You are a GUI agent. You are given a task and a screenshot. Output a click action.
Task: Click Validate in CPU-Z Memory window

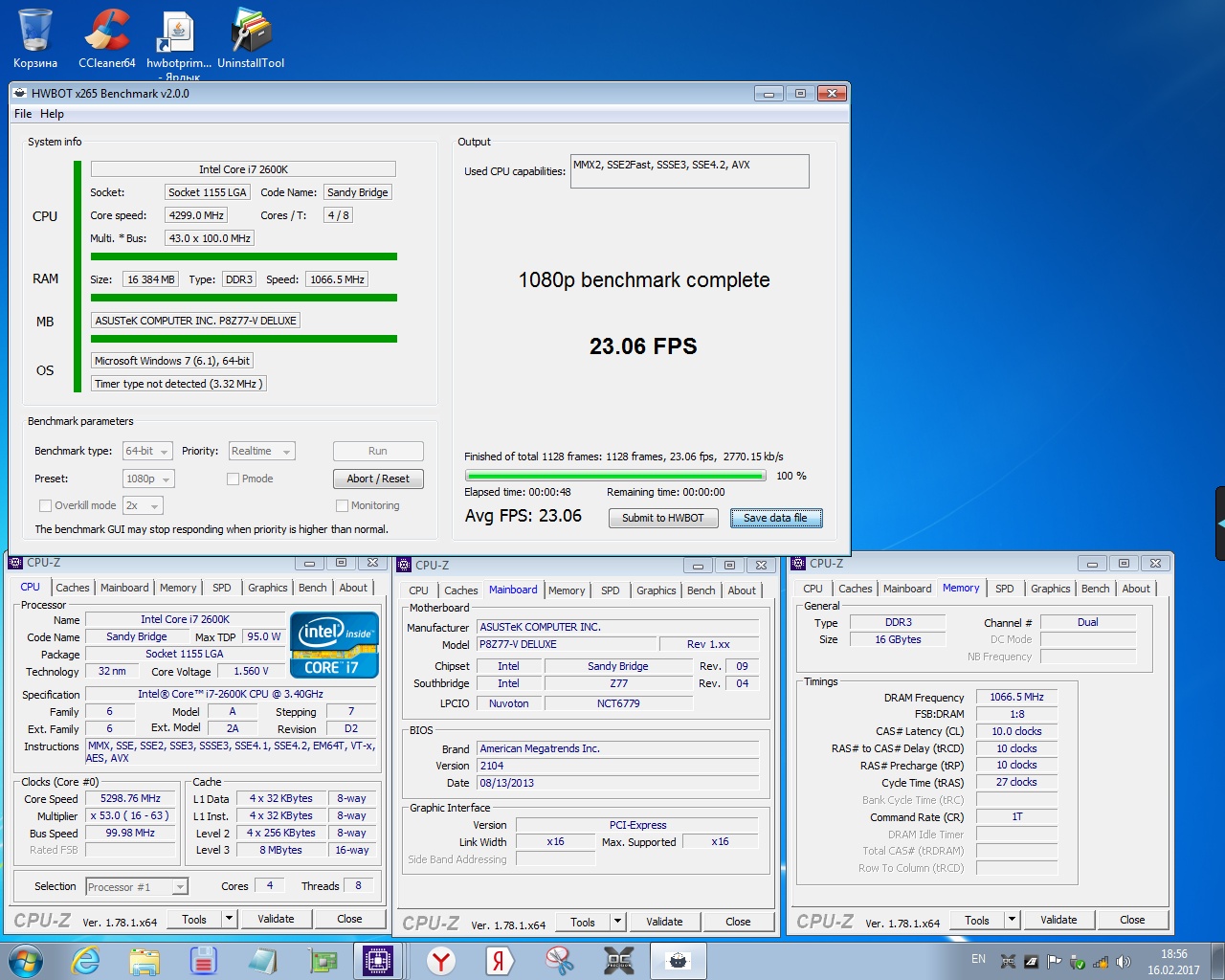tap(1058, 920)
